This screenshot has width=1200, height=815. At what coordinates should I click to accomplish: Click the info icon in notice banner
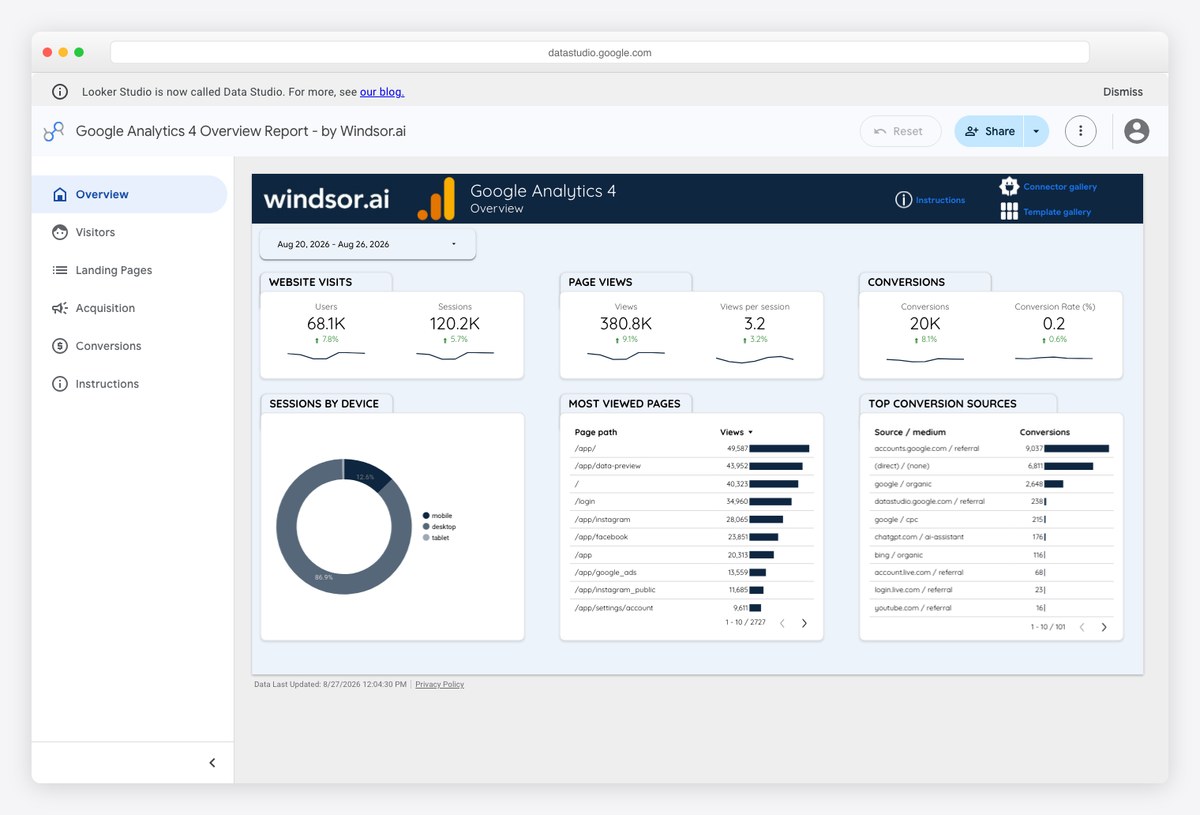click(60, 92)
